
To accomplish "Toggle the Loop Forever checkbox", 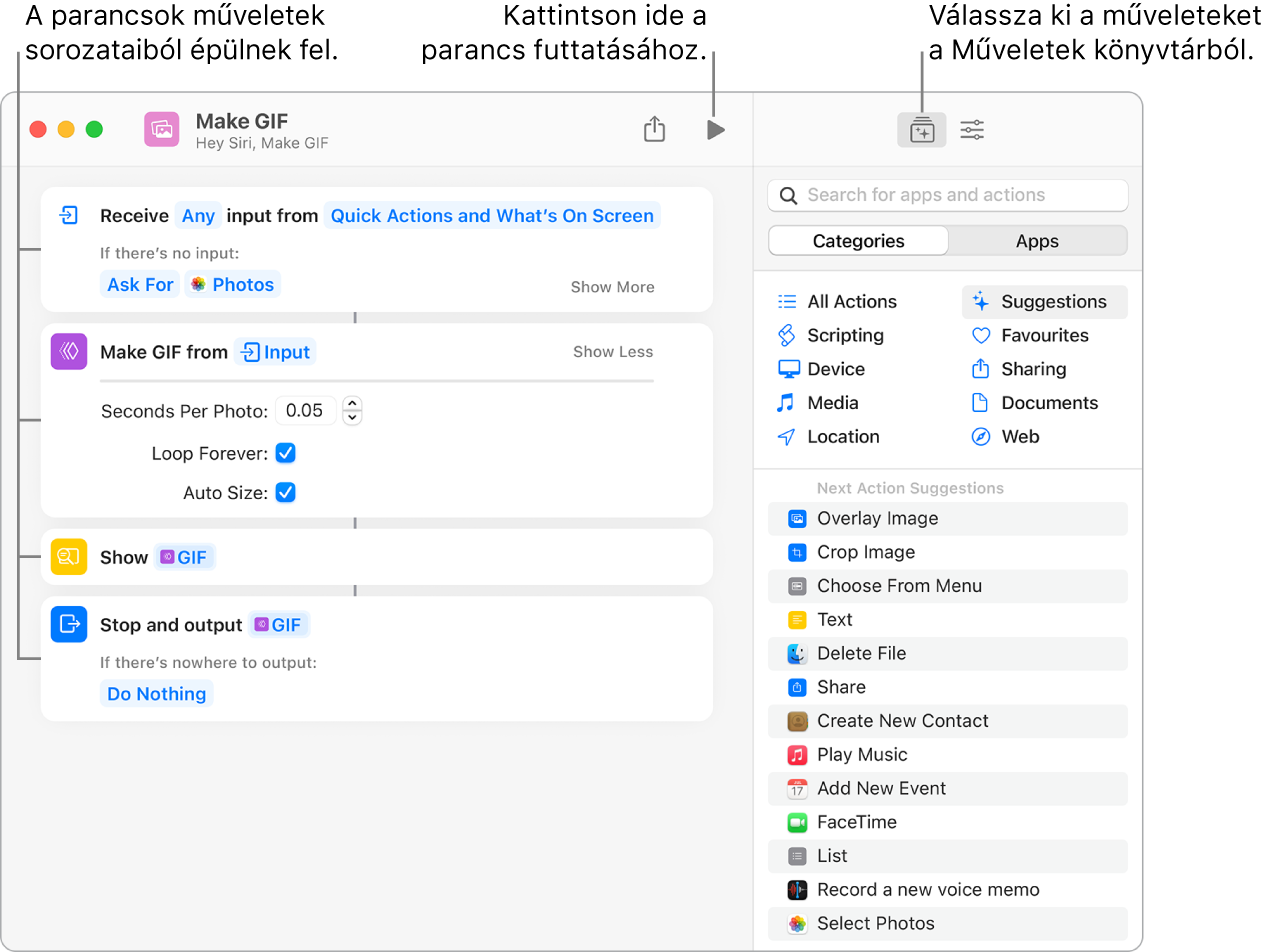I will pyautogui.click(x=286, y=454).
